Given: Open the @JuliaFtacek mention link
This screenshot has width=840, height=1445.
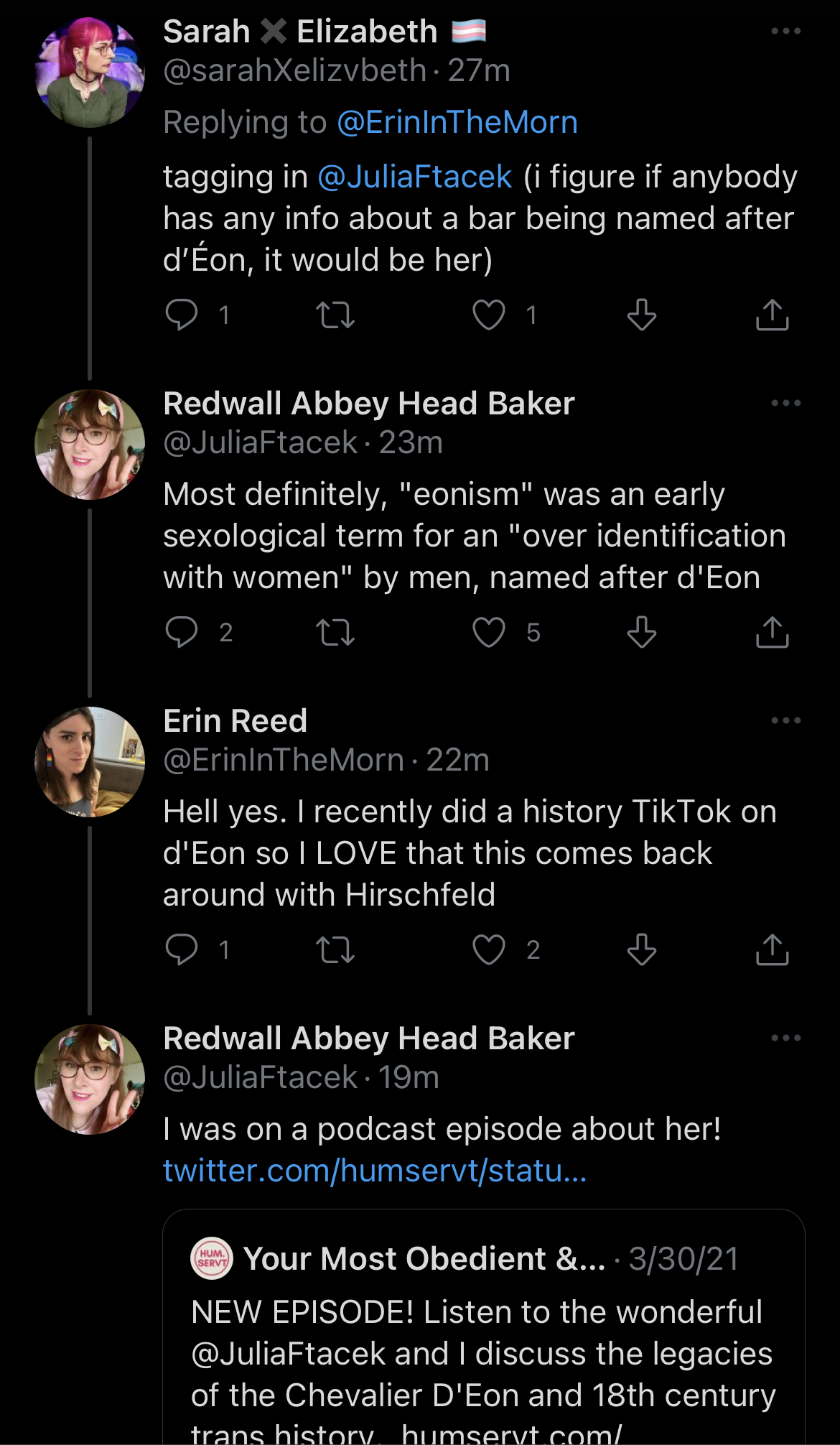Looking at the screenshot, I should [x=415, y=177].
